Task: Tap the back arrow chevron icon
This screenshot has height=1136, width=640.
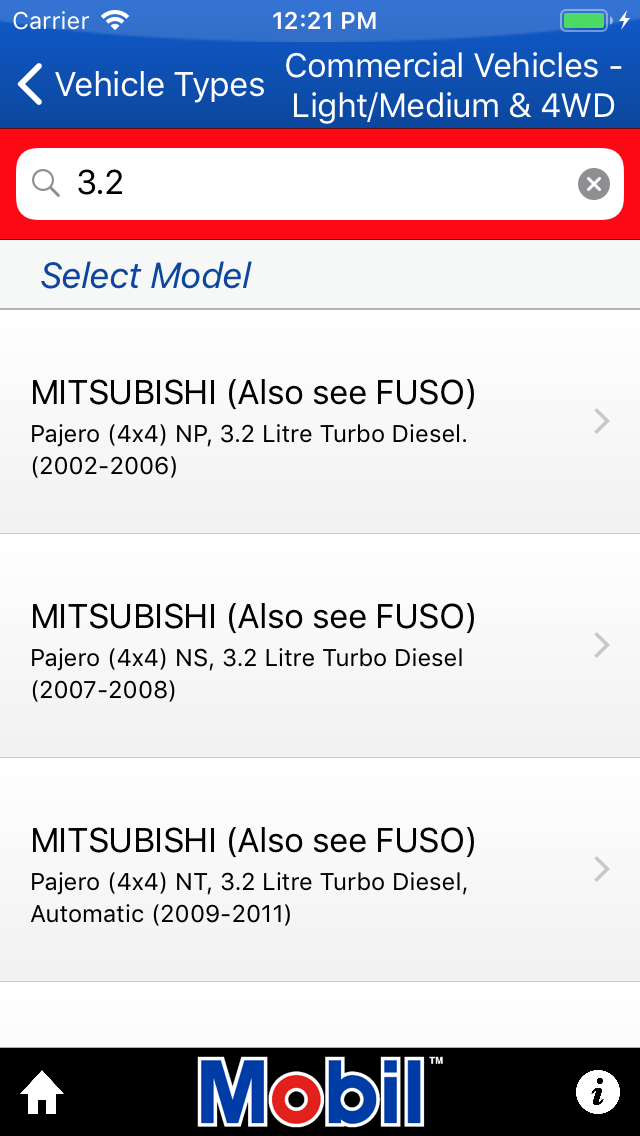Action: click(31, 85)
